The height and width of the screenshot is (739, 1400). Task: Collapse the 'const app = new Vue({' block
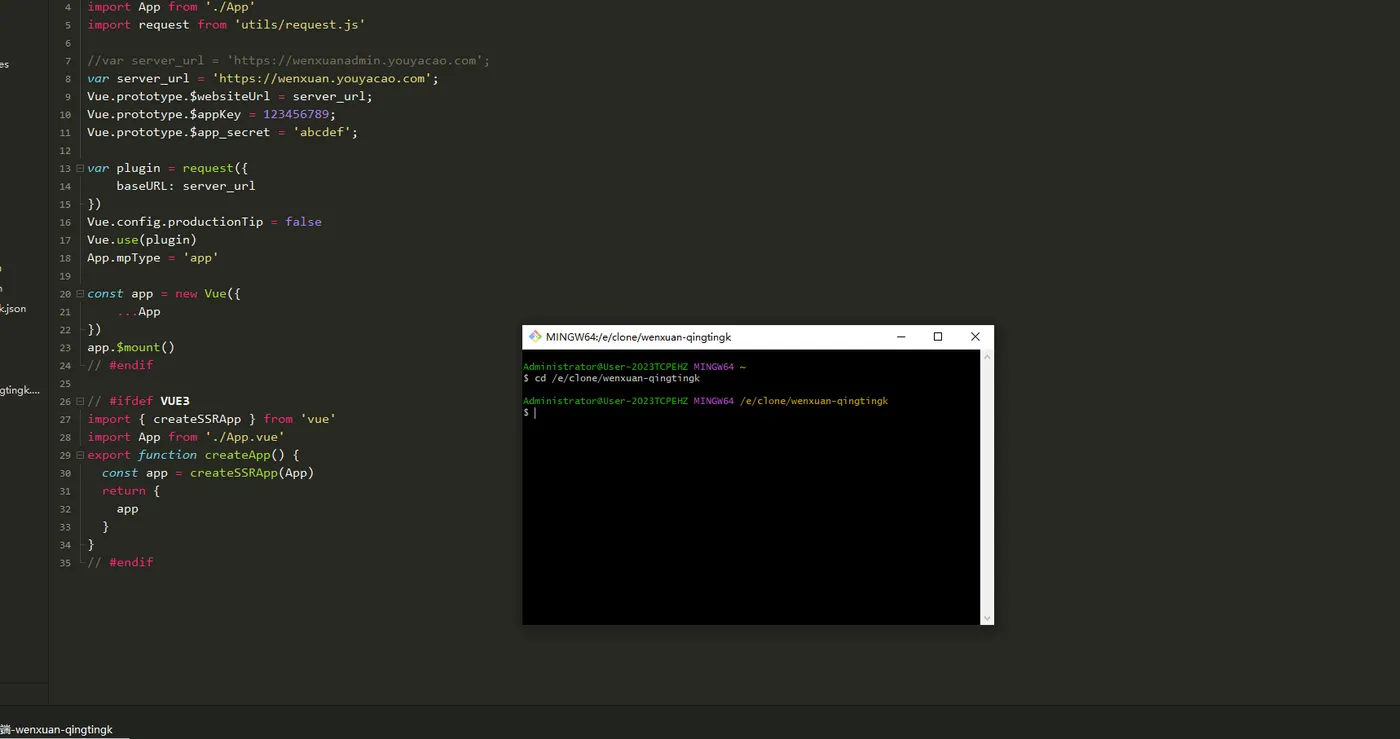pos(80,294)
